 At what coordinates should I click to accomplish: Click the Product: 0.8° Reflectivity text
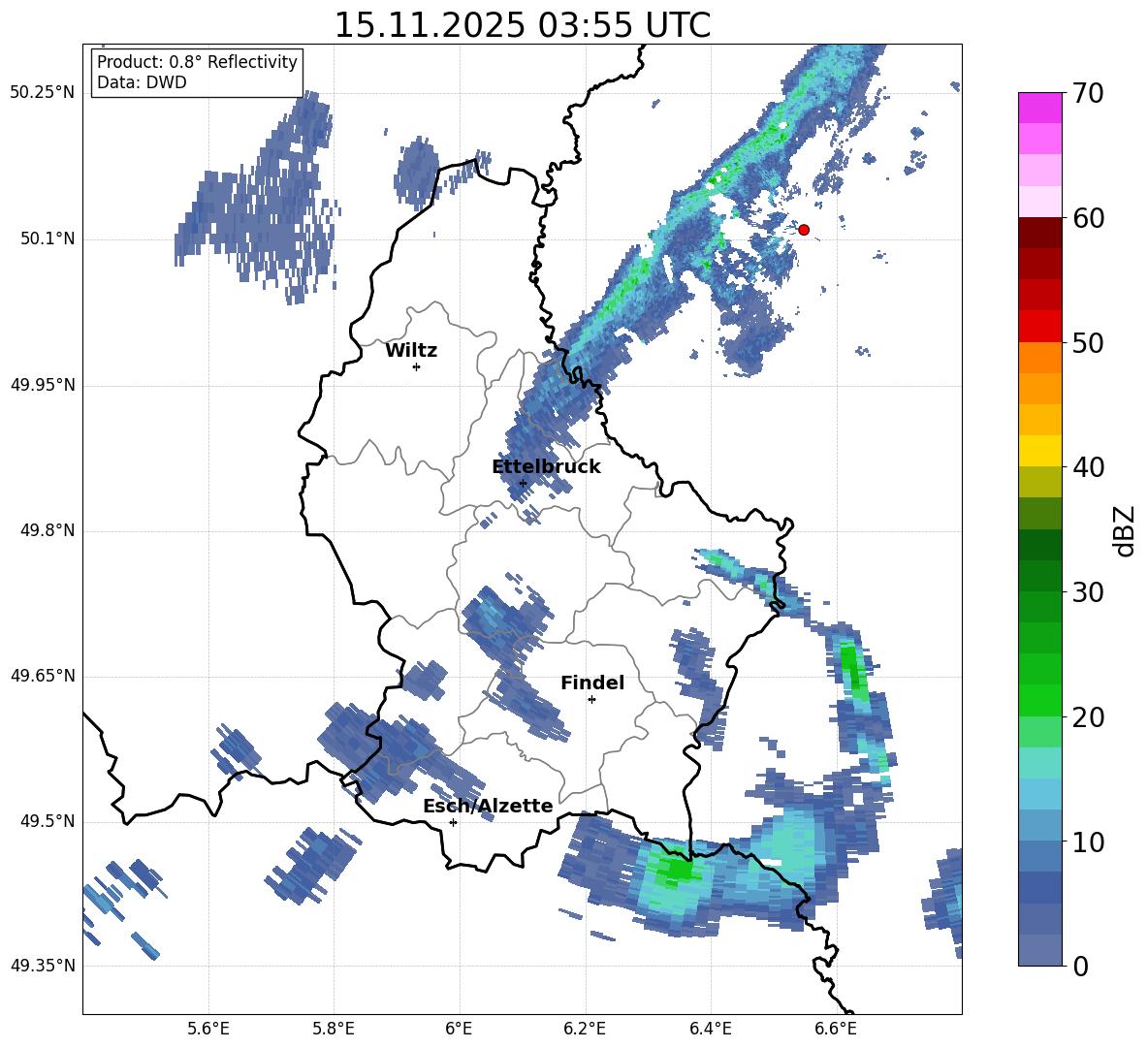click(197, 62)
